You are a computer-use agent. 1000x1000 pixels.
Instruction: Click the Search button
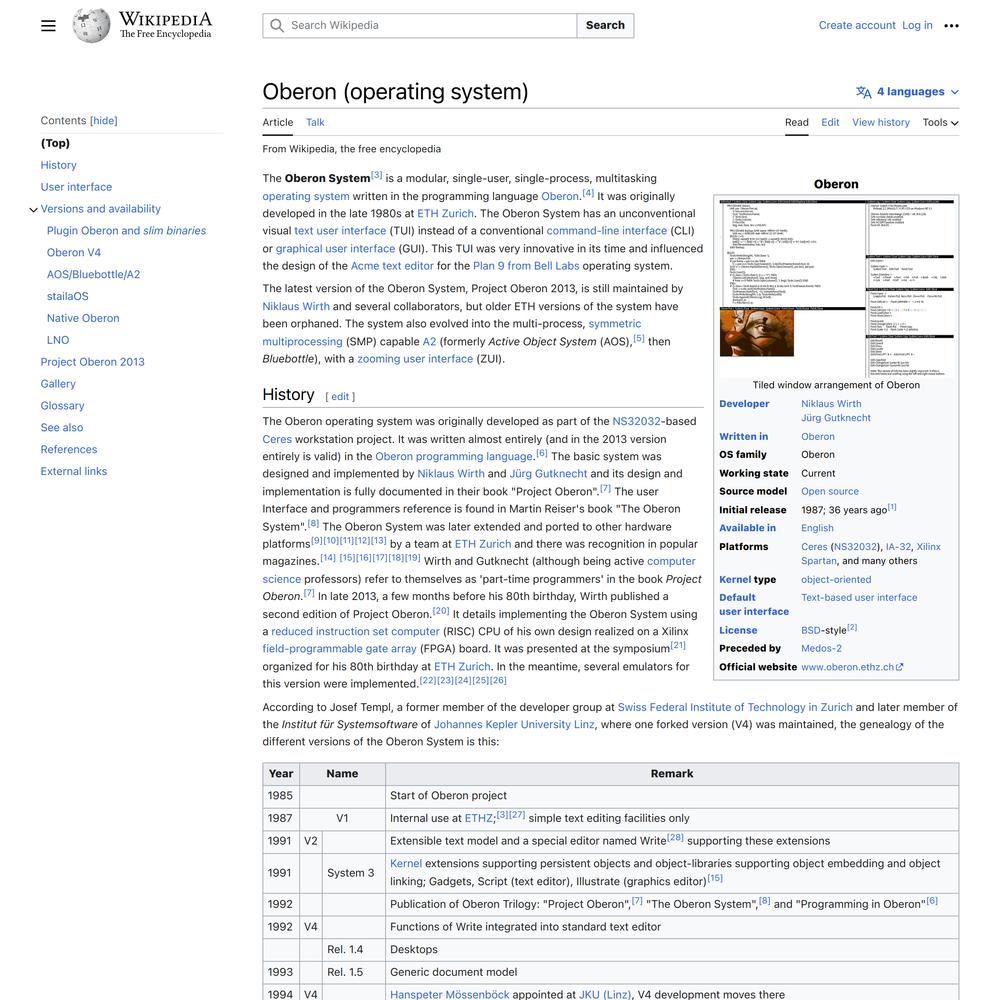point(605,26)
